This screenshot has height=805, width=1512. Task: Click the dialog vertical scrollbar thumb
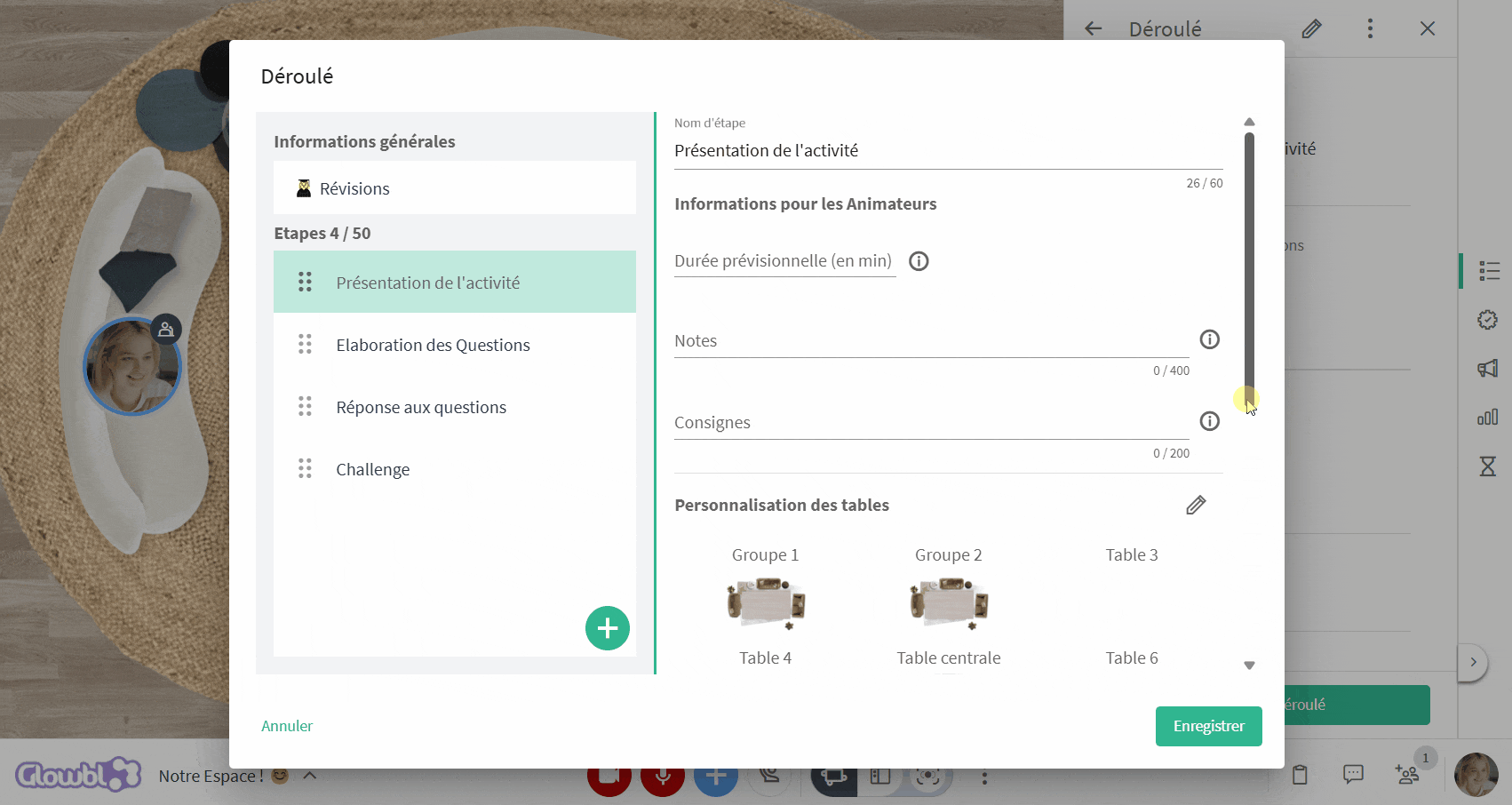click(1249, 270)
